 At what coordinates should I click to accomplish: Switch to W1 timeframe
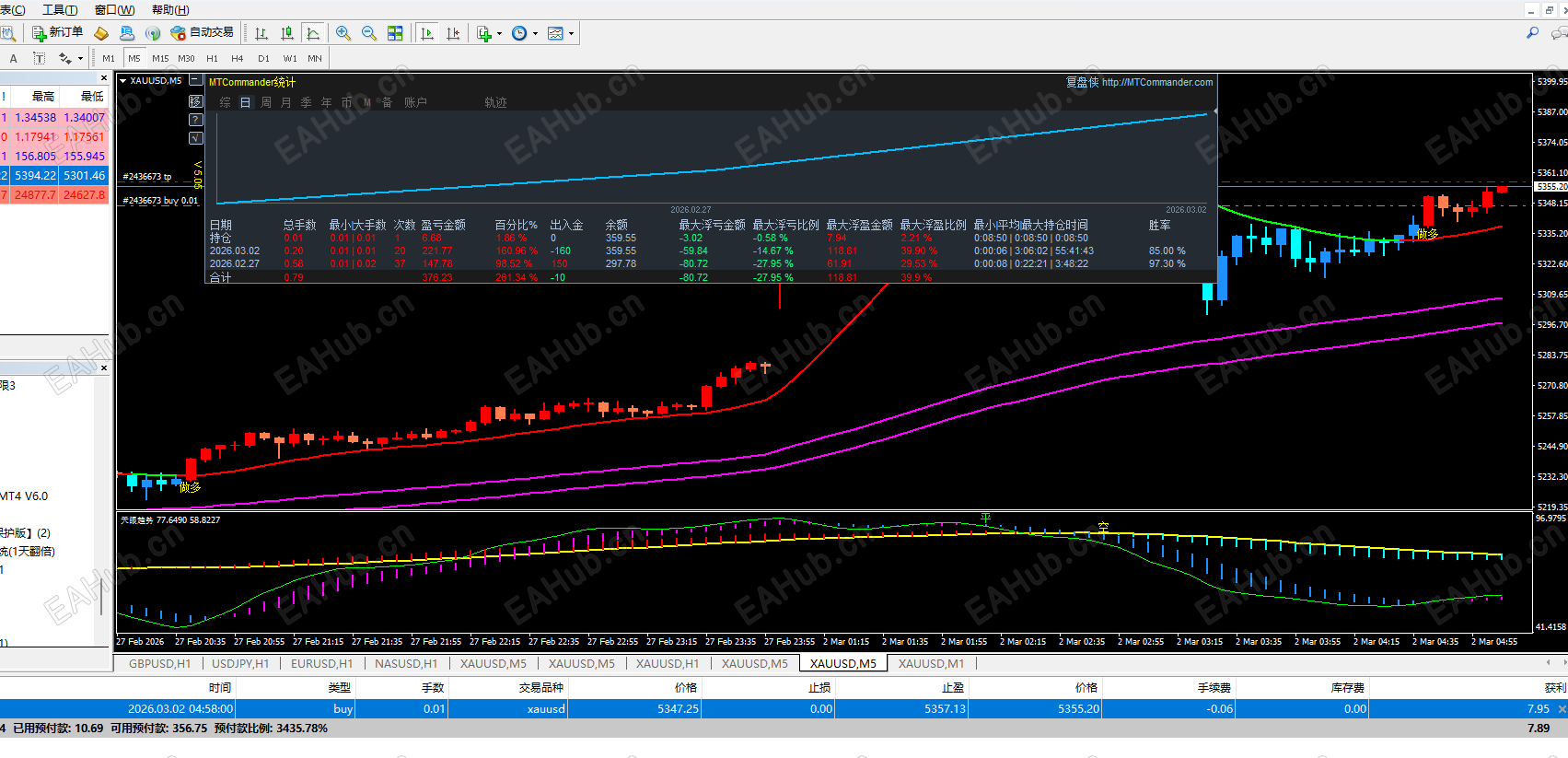click(290, 58)
